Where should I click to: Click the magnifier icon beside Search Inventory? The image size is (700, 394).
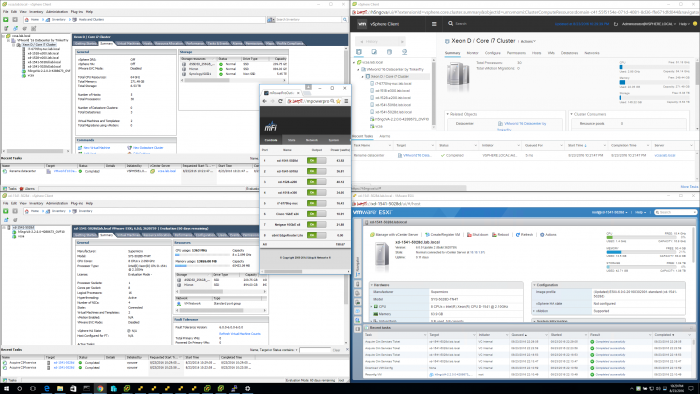click(x=345, y=20)
